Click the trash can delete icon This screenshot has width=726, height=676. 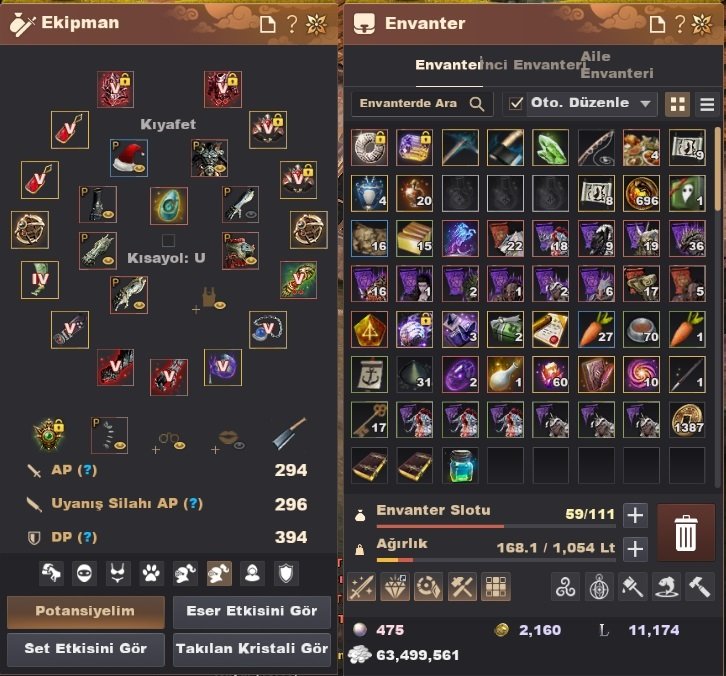tap(686, 532)
